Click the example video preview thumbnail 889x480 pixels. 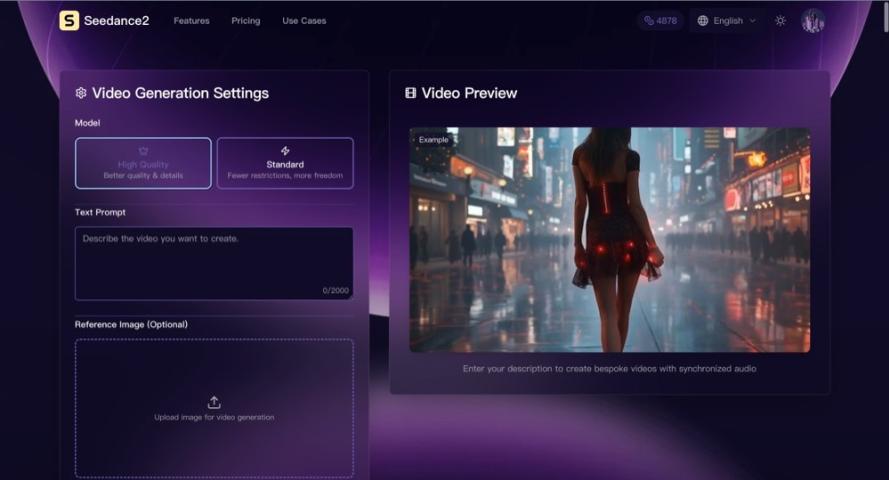pos(609,239)
